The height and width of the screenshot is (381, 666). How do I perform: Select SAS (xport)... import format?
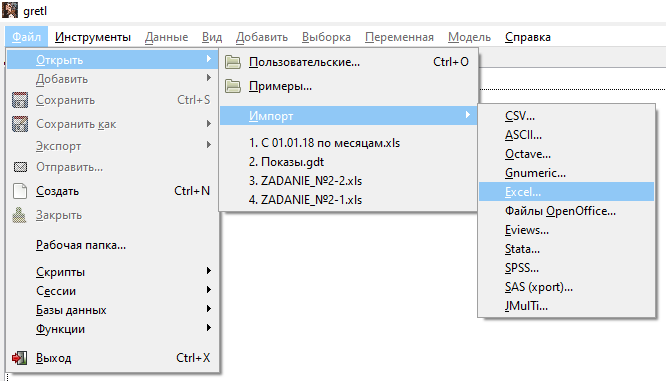[567, 287]
